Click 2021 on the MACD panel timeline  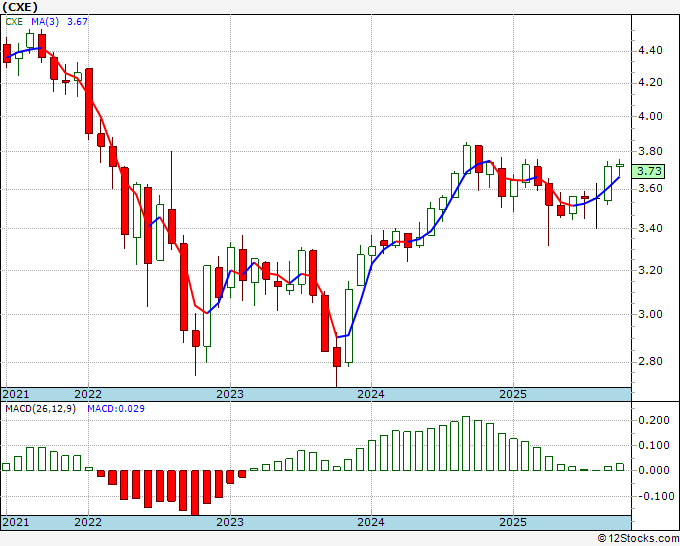pyautogui.click(x=16, y=522)
